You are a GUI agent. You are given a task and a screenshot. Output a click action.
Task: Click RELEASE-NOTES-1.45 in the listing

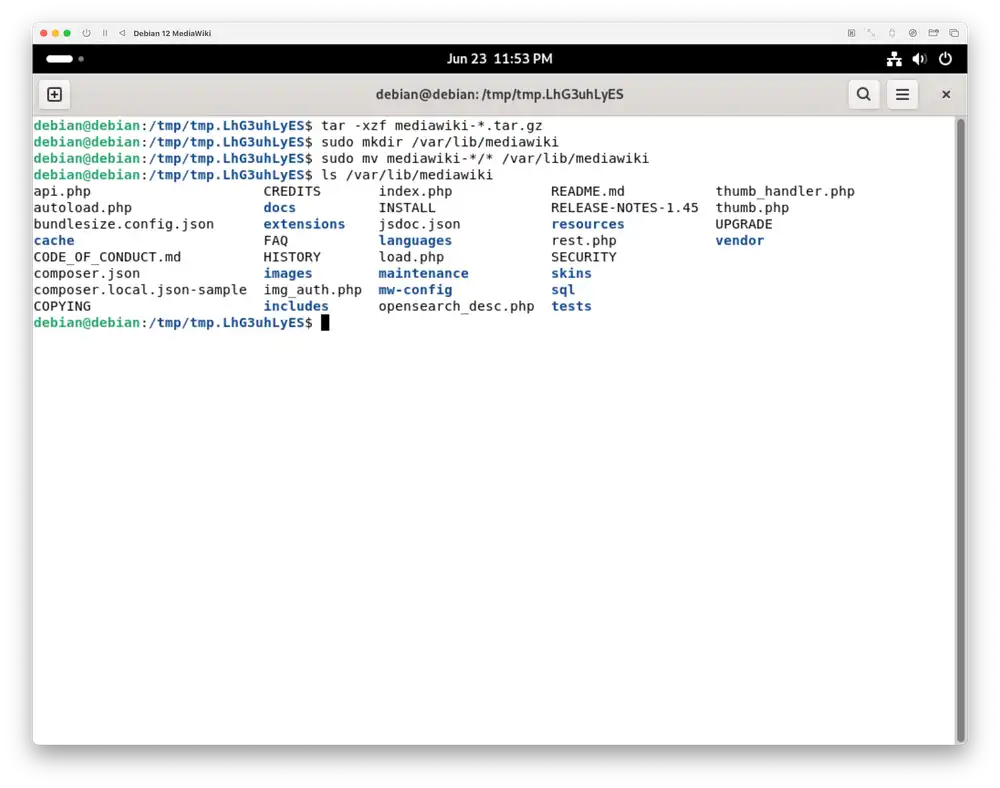pos(625,208)
